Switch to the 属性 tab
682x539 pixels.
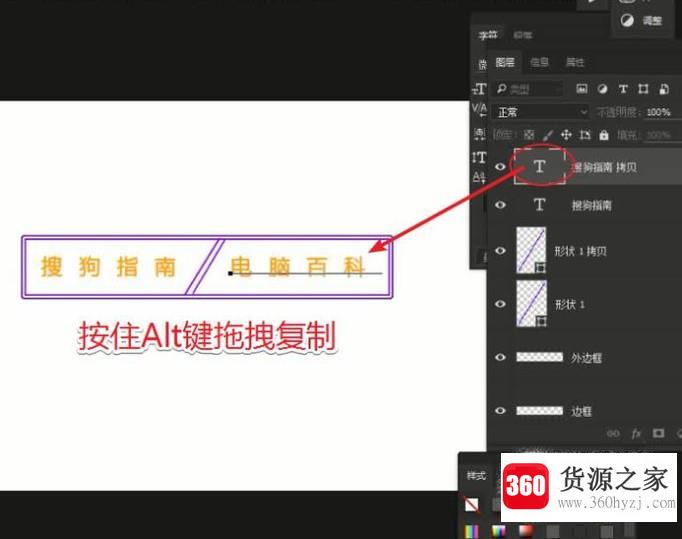574,62
